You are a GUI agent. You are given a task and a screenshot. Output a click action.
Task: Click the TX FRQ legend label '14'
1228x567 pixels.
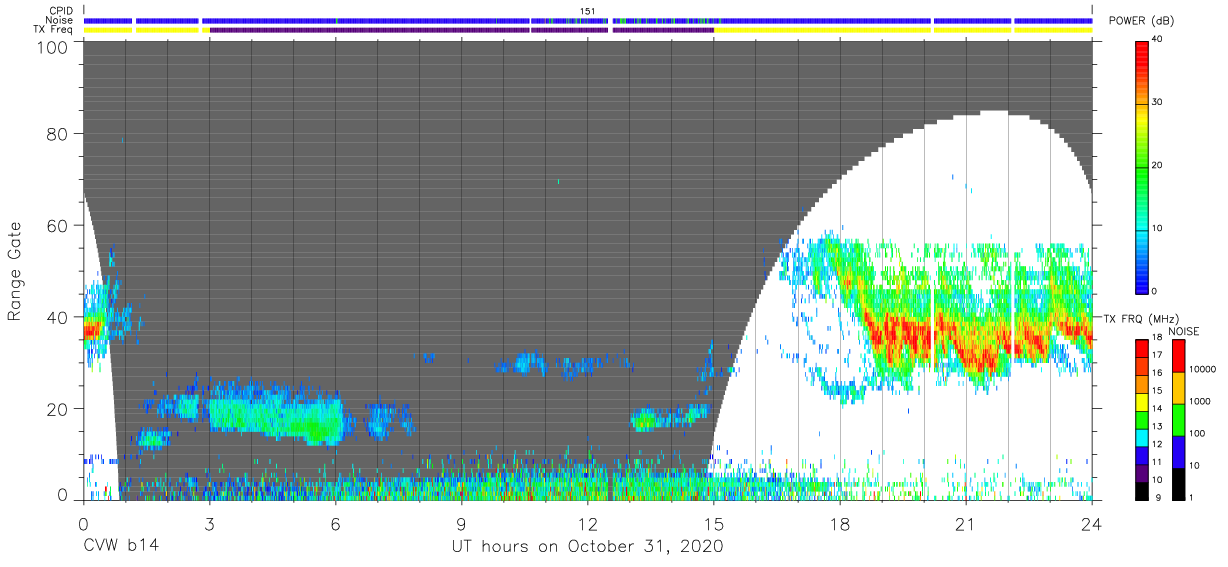[x=1159, y=409]
